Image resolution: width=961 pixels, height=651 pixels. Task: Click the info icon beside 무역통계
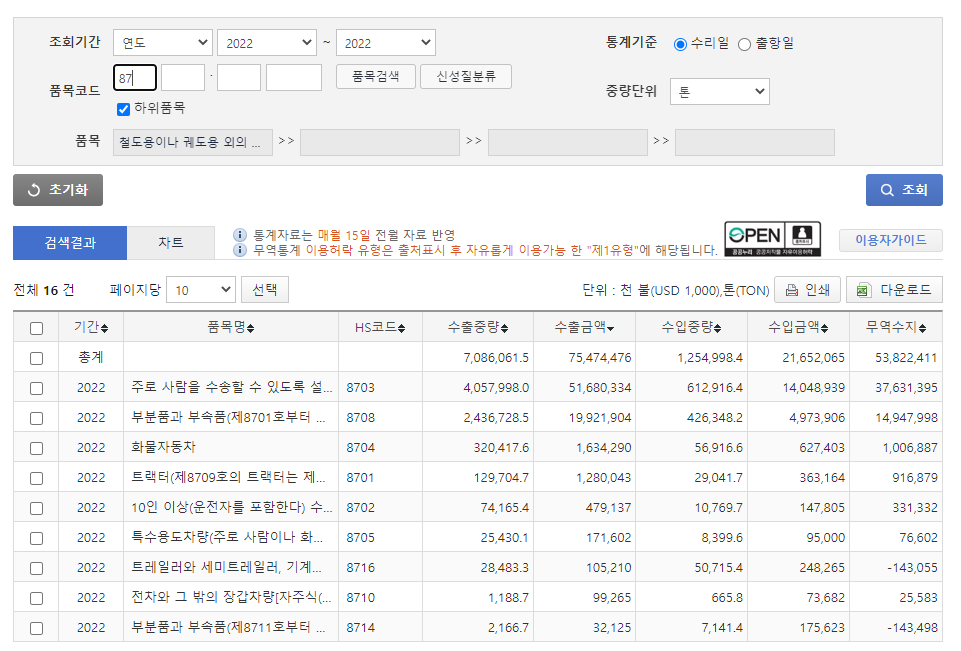click(240, 250)
